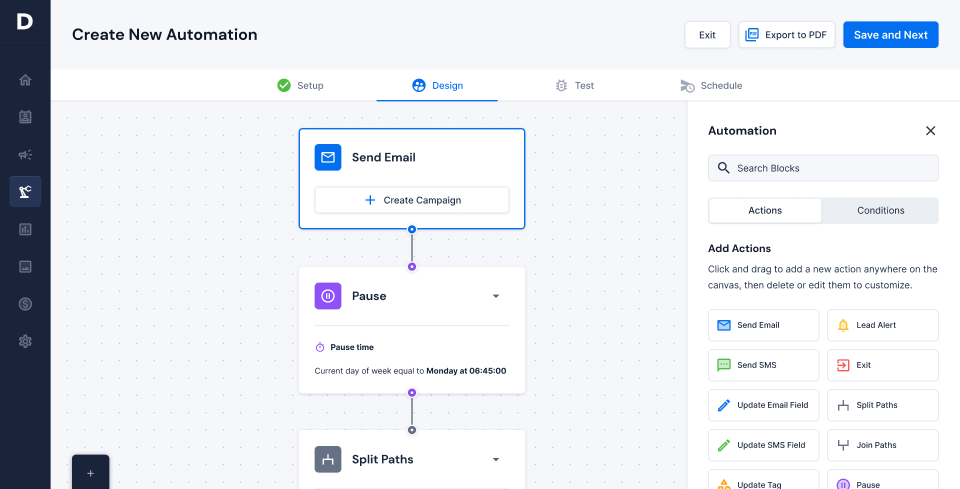The width and height of the screenshot is (960, 489).
Task: Open the Schedule step tab
Action: point(711,86)
